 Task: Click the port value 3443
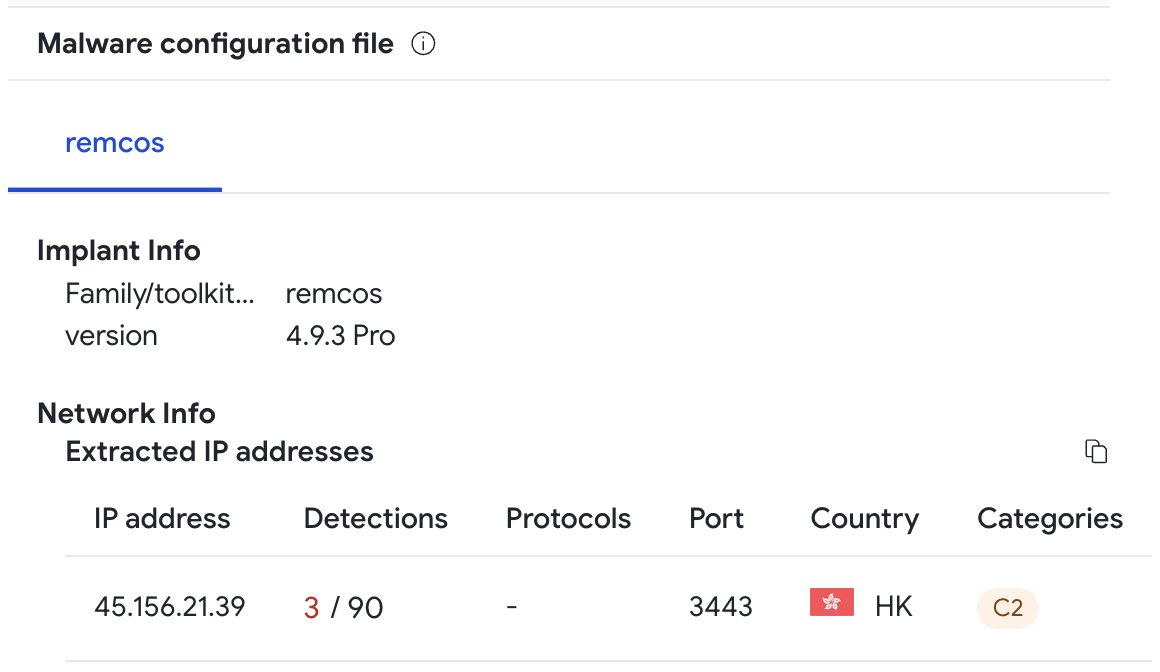pyautogui.click(x=721, y=607)
